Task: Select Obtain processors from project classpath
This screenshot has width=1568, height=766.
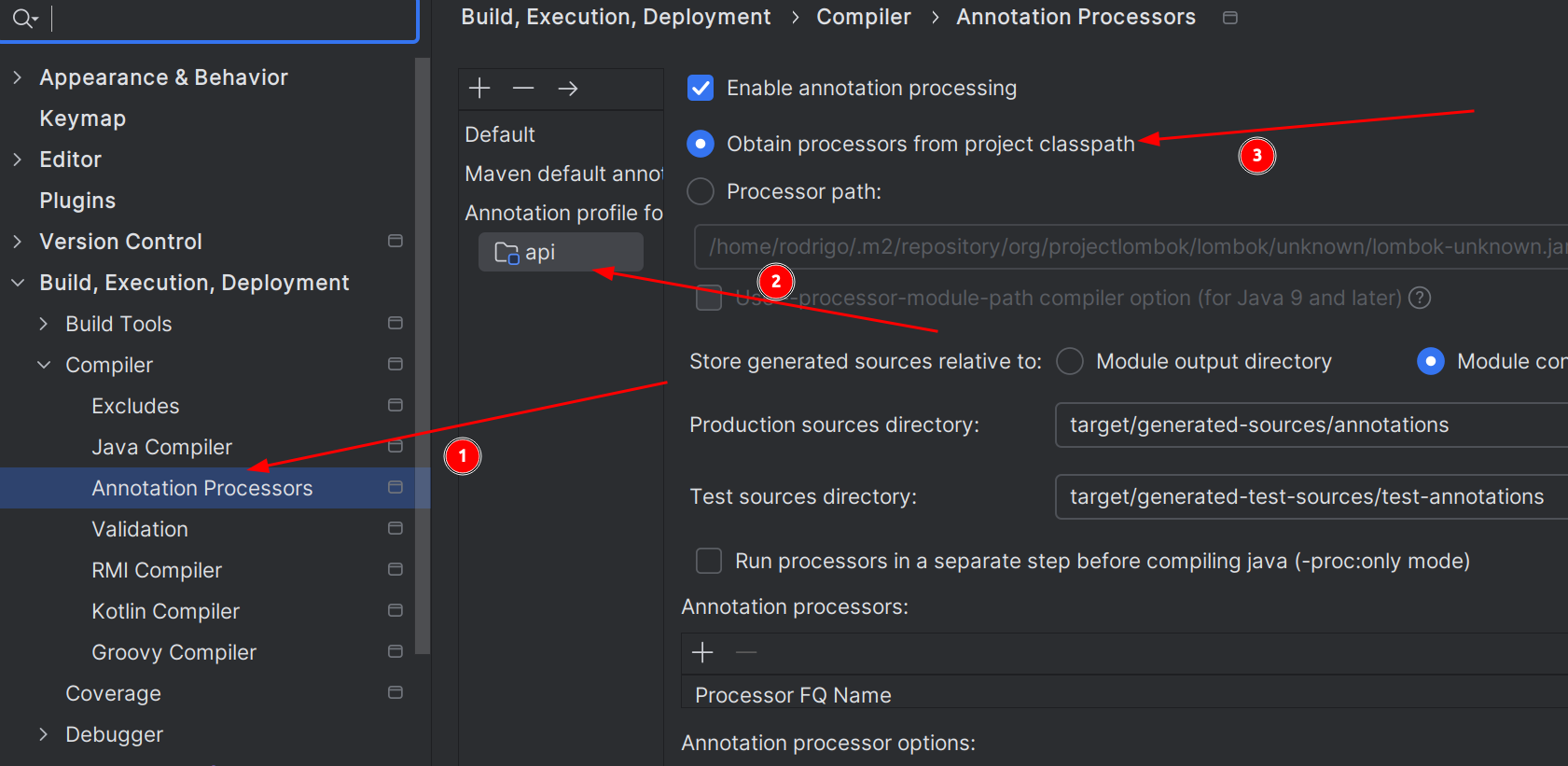Action: pyautogui.click(x=701, y=144)
